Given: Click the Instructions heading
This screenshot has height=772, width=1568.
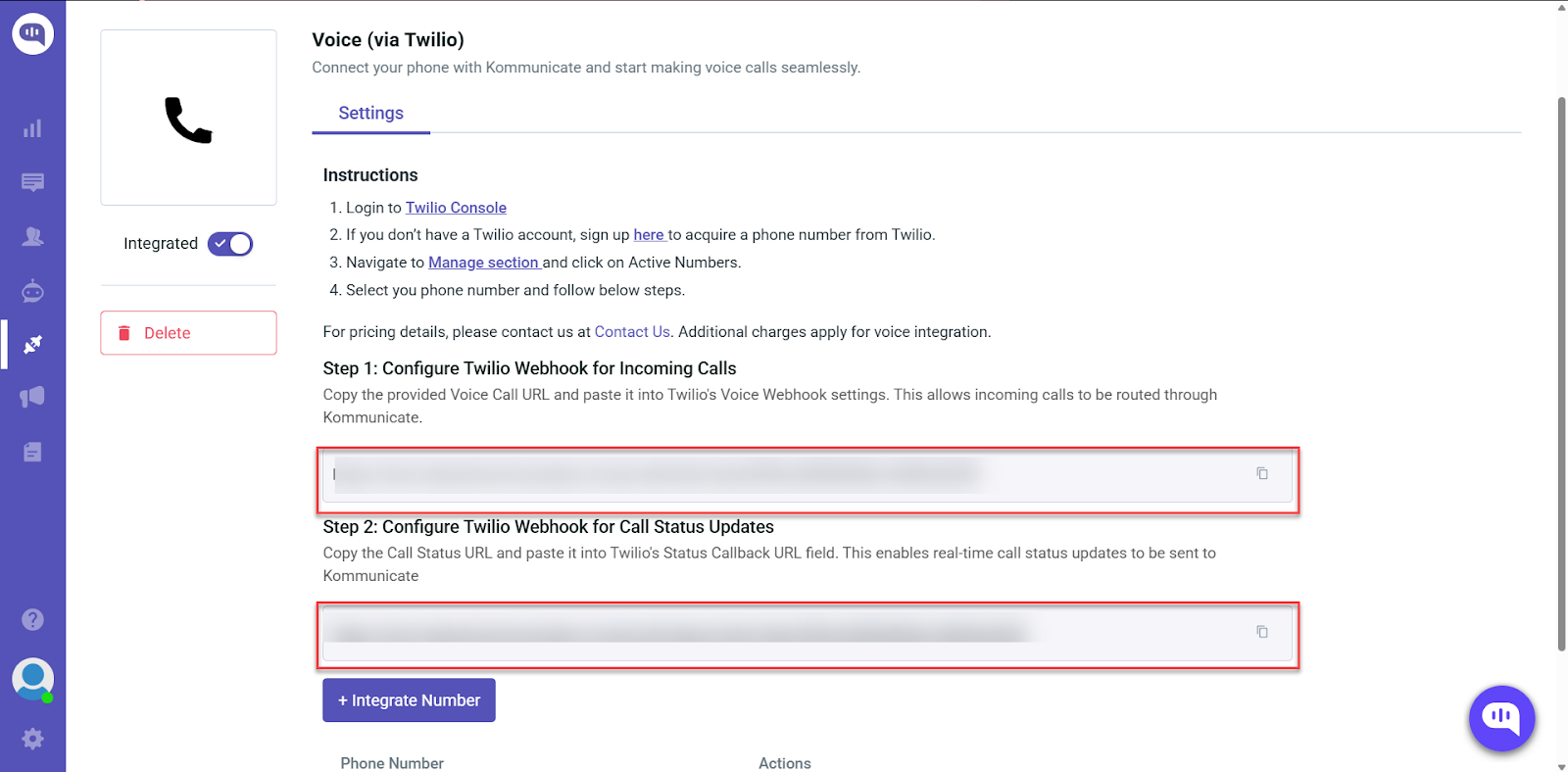Looking at the screenshot, I should tap(370, 175).
